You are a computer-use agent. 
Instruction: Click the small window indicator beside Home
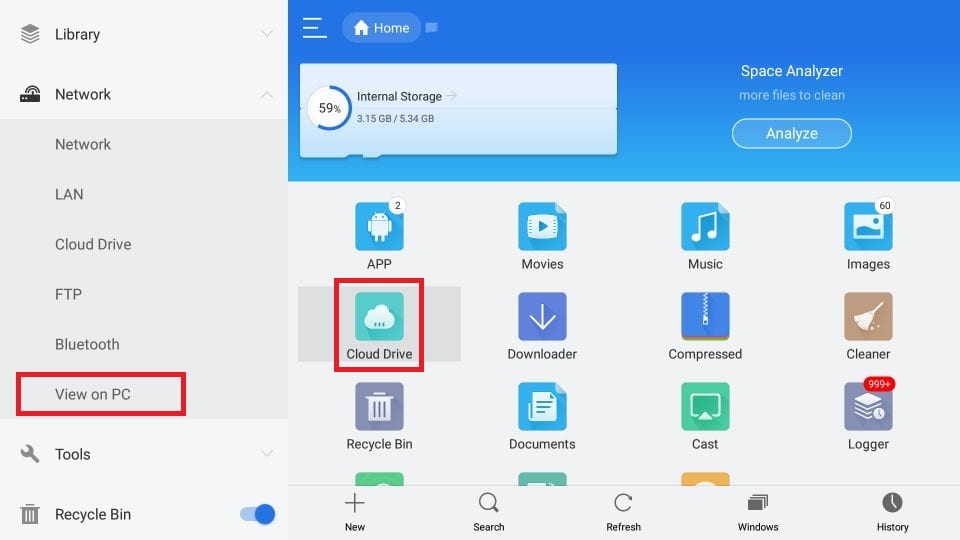[432, 28]
